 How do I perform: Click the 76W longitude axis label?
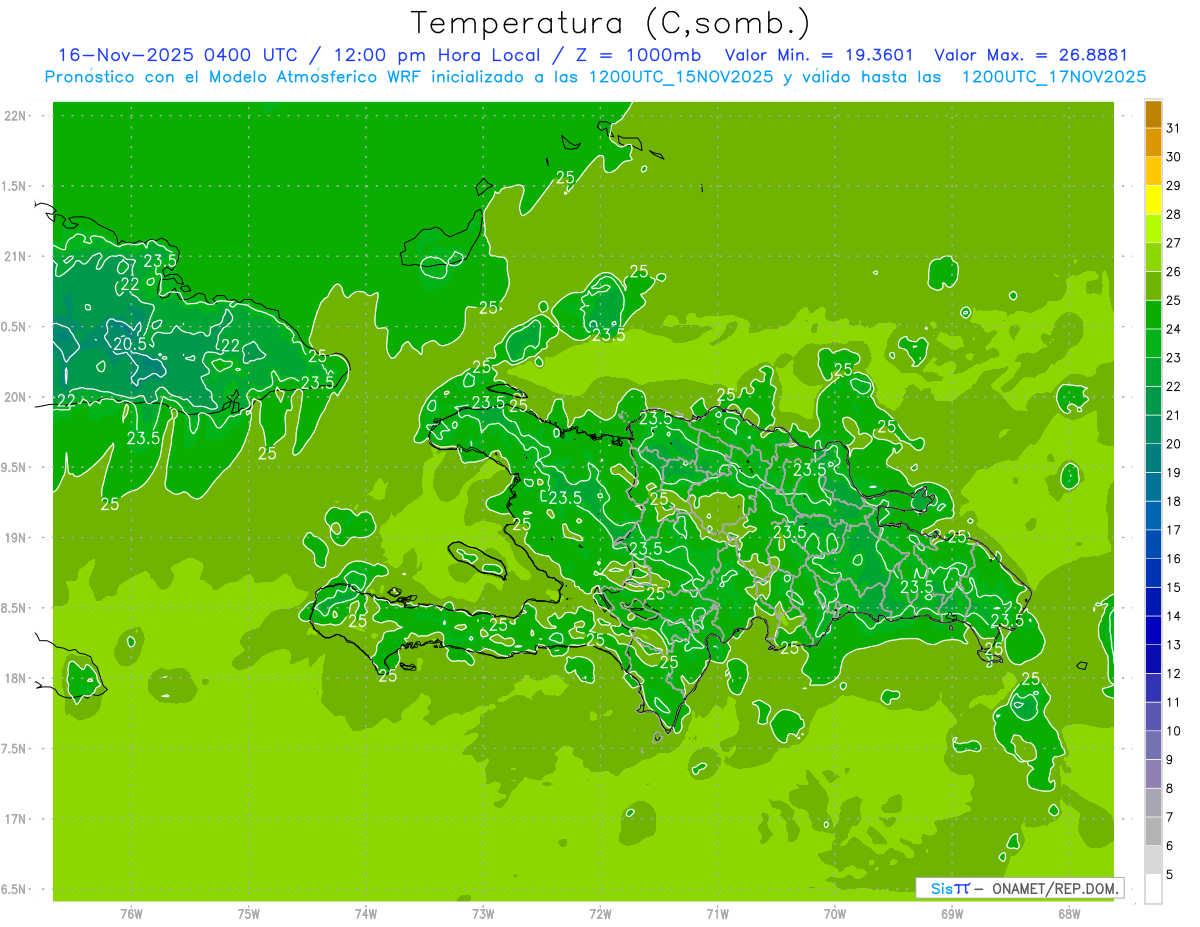pos(131,913)
